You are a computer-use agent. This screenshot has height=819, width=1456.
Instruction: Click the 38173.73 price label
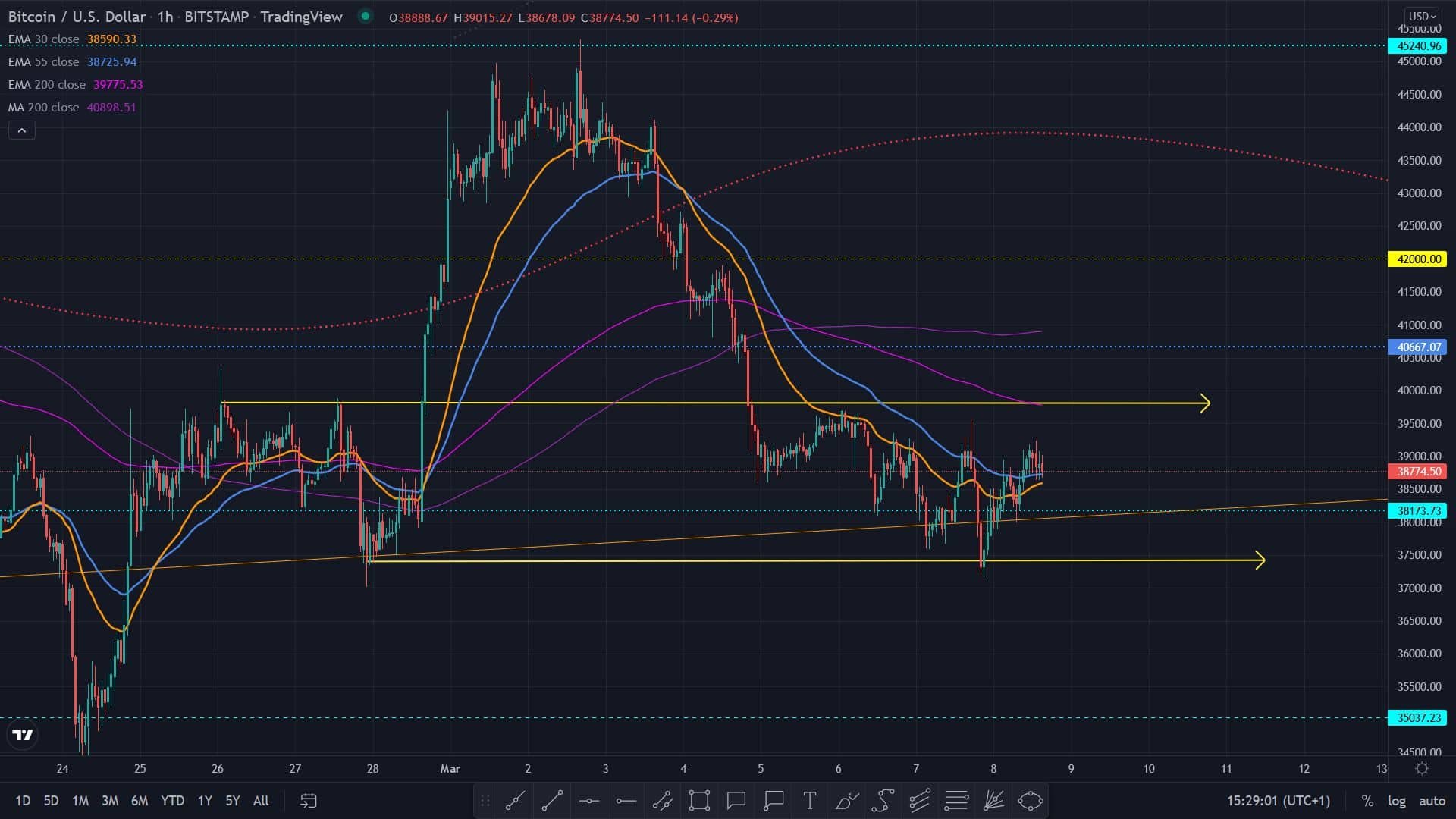pyautogui.click(x=1417, y=511)
